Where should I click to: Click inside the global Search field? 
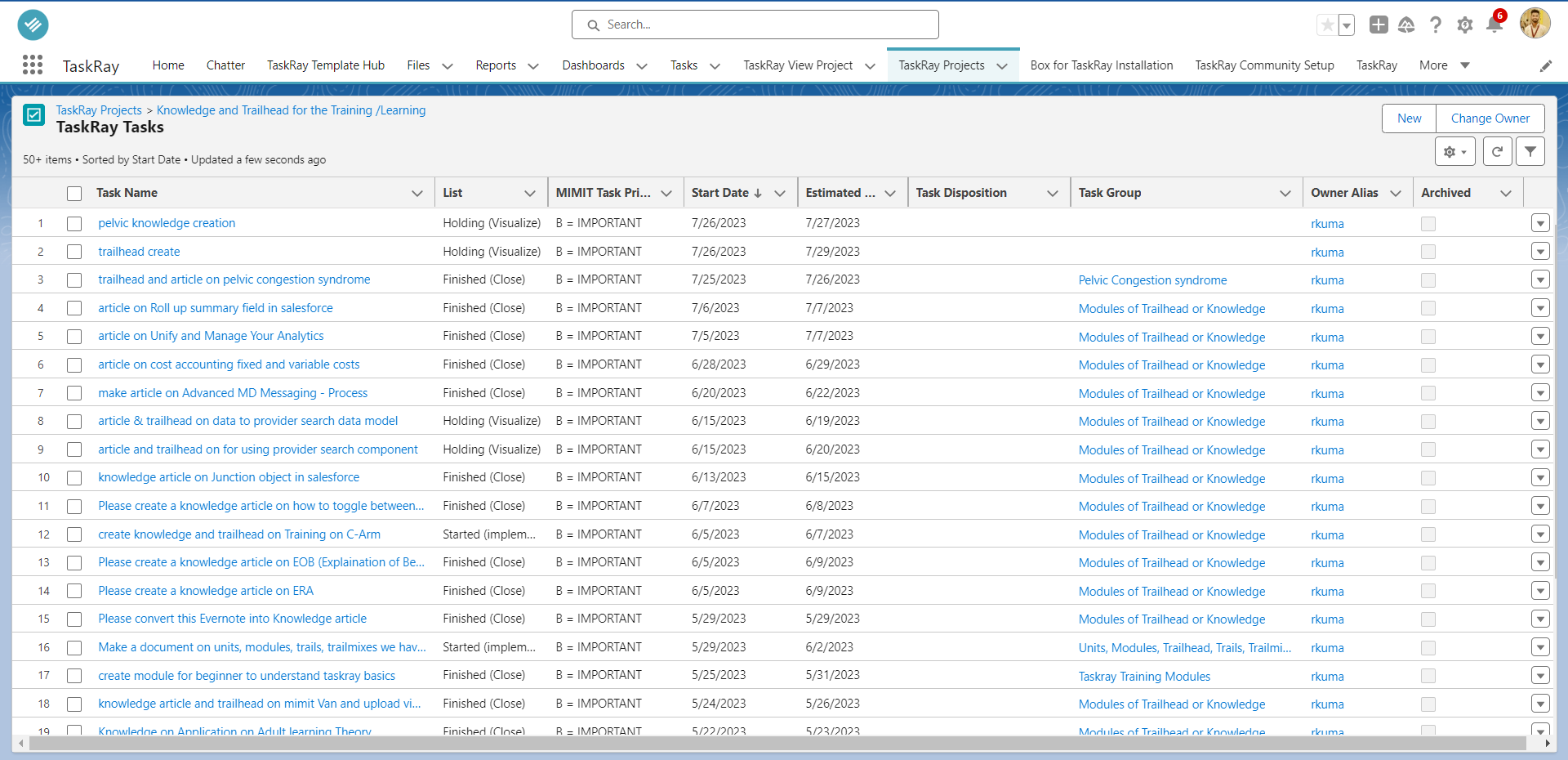(755, 25)
